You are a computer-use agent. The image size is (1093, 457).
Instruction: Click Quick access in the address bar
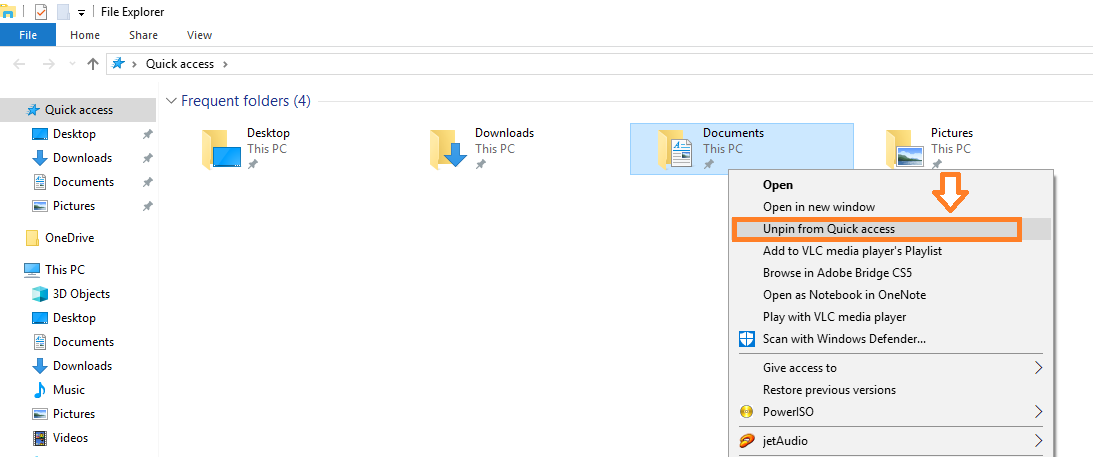180,64
